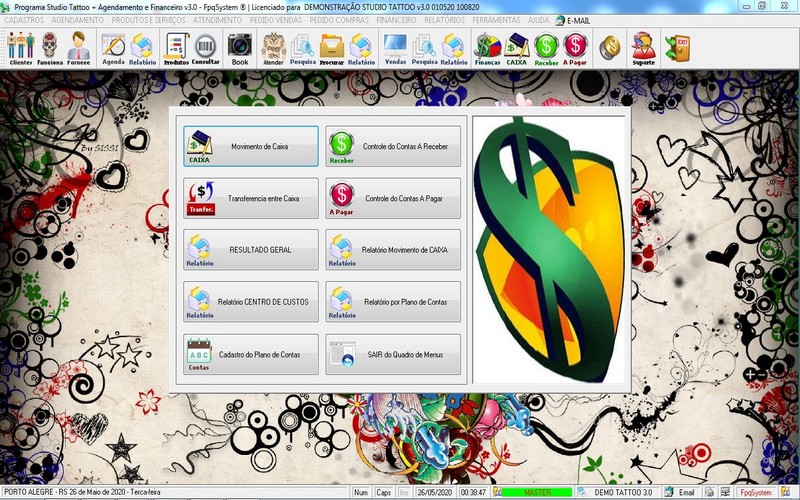The width and height of the screenshot is (800, 500).
Task: Open the CAIXA toolbar icon
Action: click(516, 48)
